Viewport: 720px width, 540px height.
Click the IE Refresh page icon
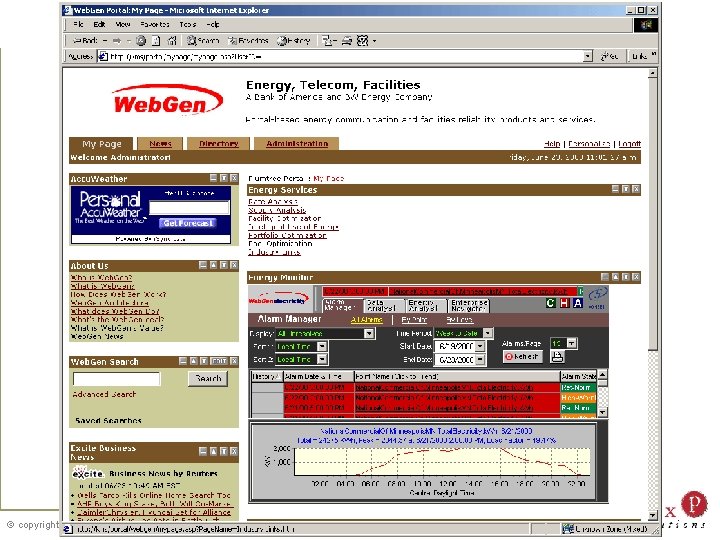point(156,41)
